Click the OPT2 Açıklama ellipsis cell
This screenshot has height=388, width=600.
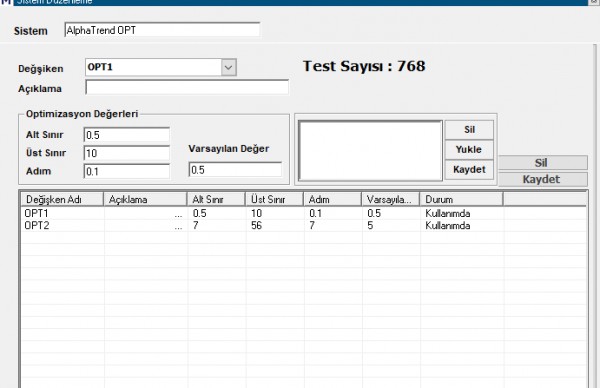point(178,227)
